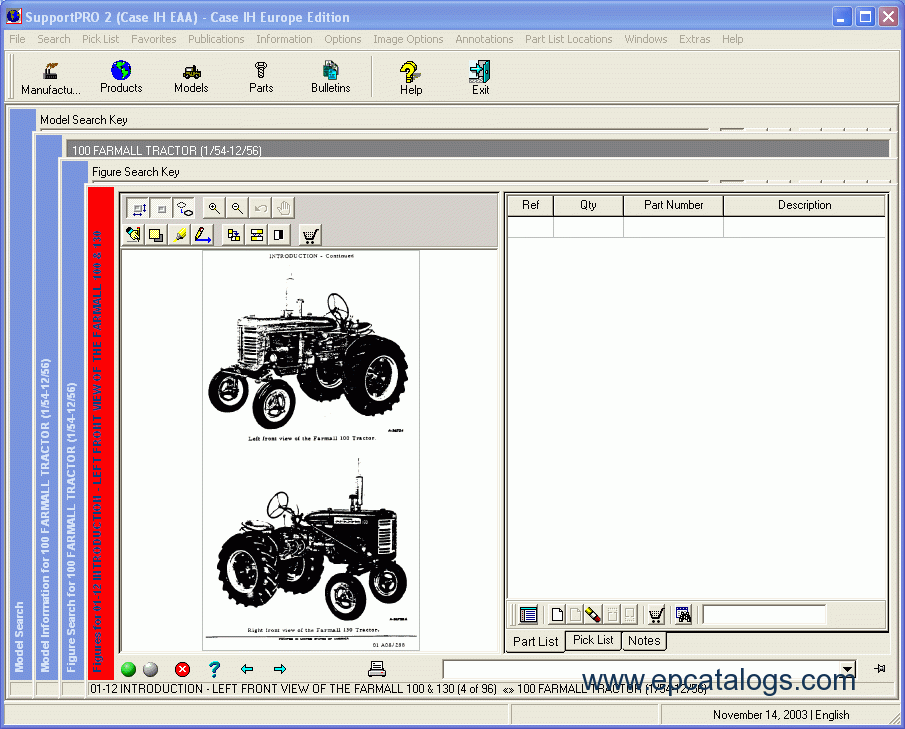Click the pushpin icon at bottom right
The width and height of the screenshot is (905, 729).
pyautogui.click(x=880, y=668)
